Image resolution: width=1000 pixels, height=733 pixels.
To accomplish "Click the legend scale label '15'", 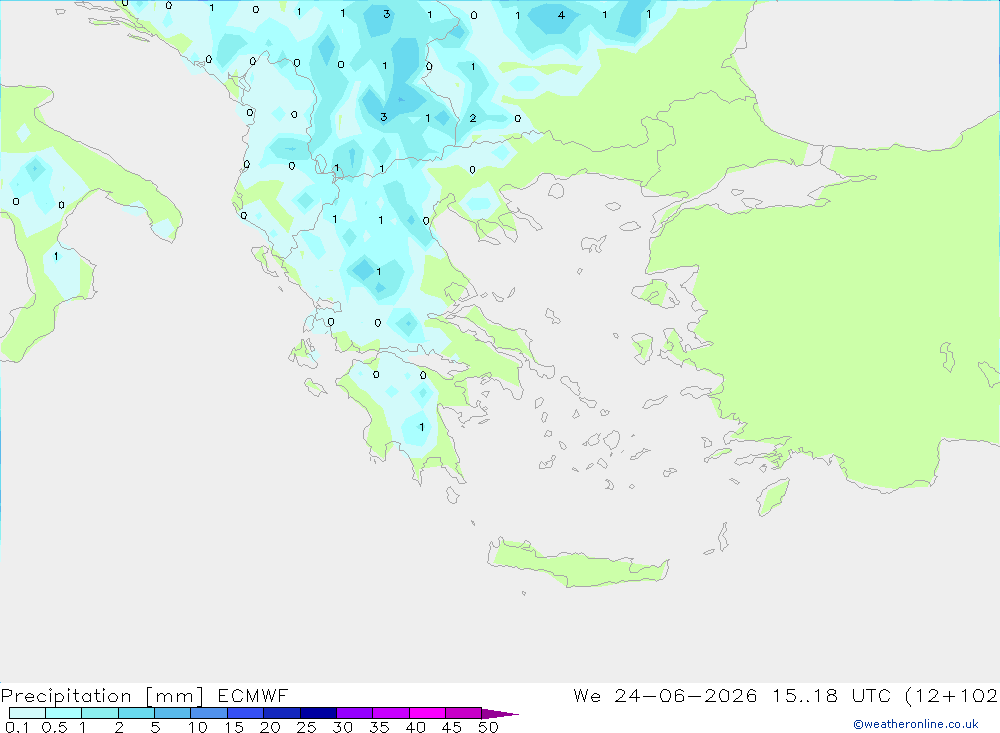I will tap(234, 727).
